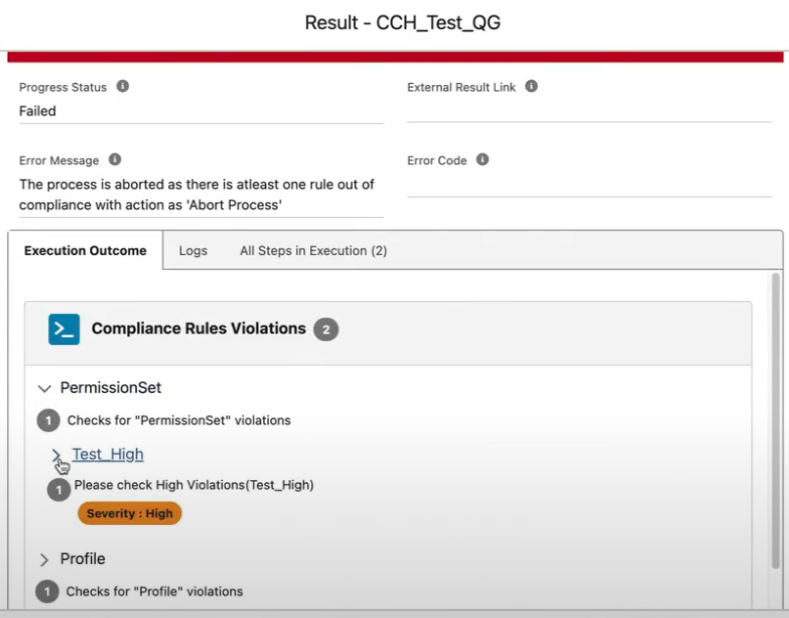Click the PermissionSet section title
Image resolution: width=789 pixels, height=618 pixels.
tap(111, 388)
